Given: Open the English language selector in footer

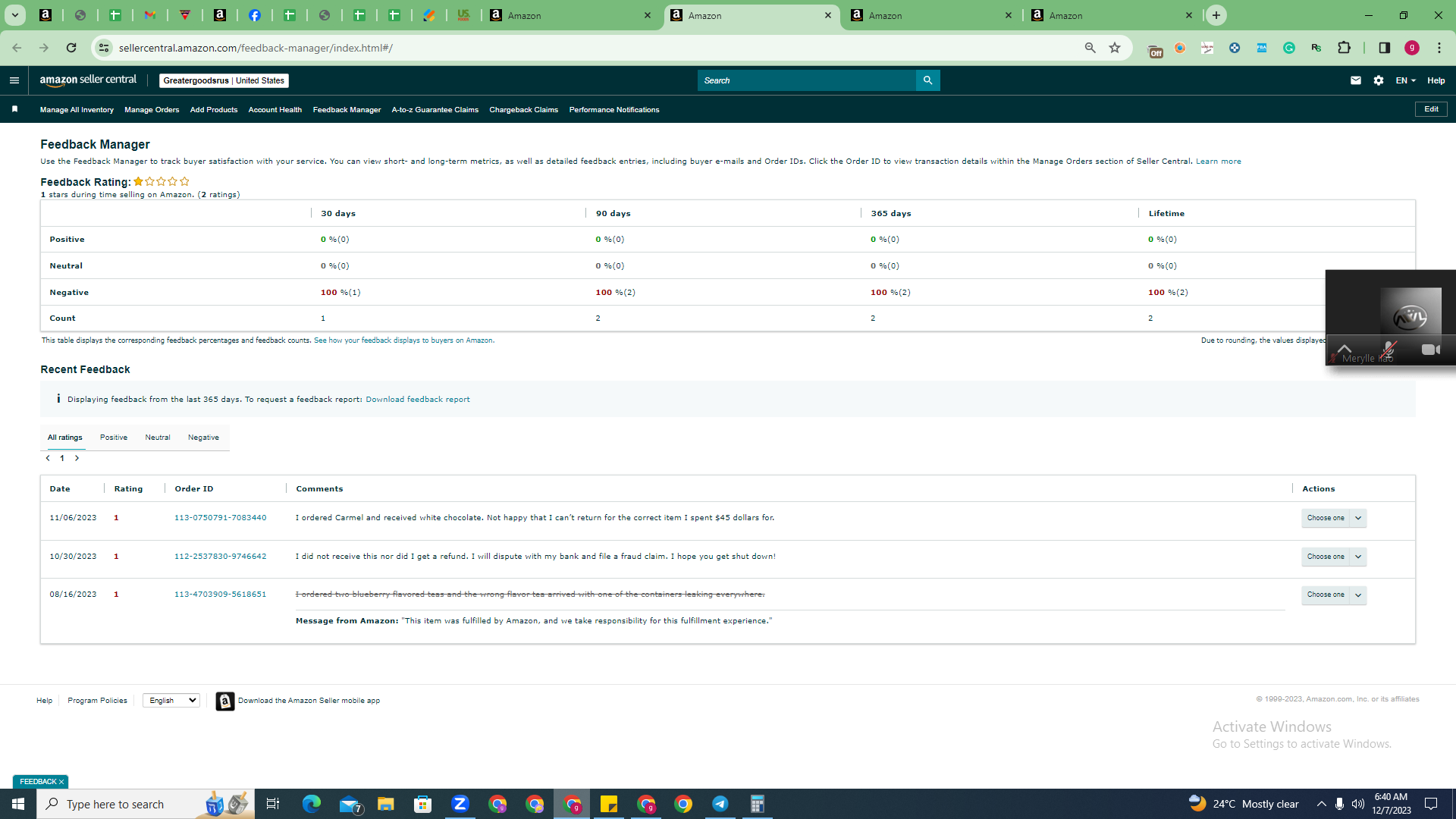Looking at the screenshot, I should [171, 701].
